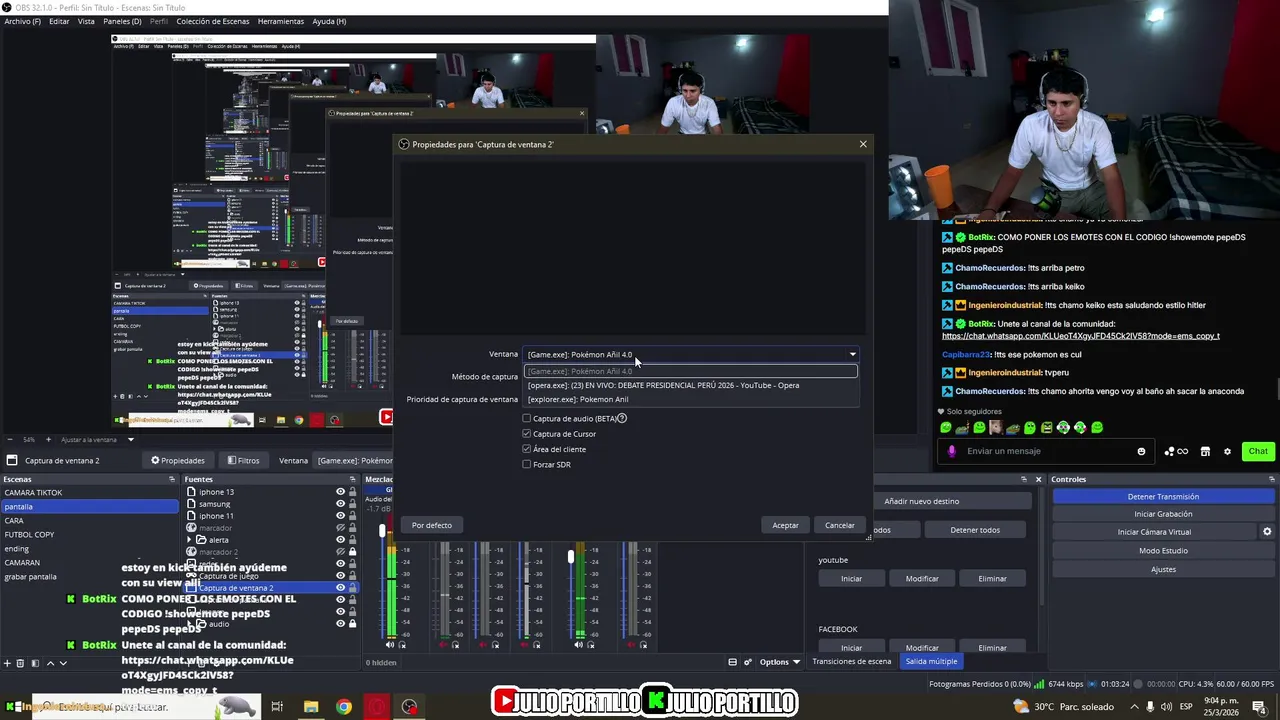Image resolution: width=1280 pixels, height=720 pixels.
Task: Uncheck Área del cliente
Action: [527, 449]
